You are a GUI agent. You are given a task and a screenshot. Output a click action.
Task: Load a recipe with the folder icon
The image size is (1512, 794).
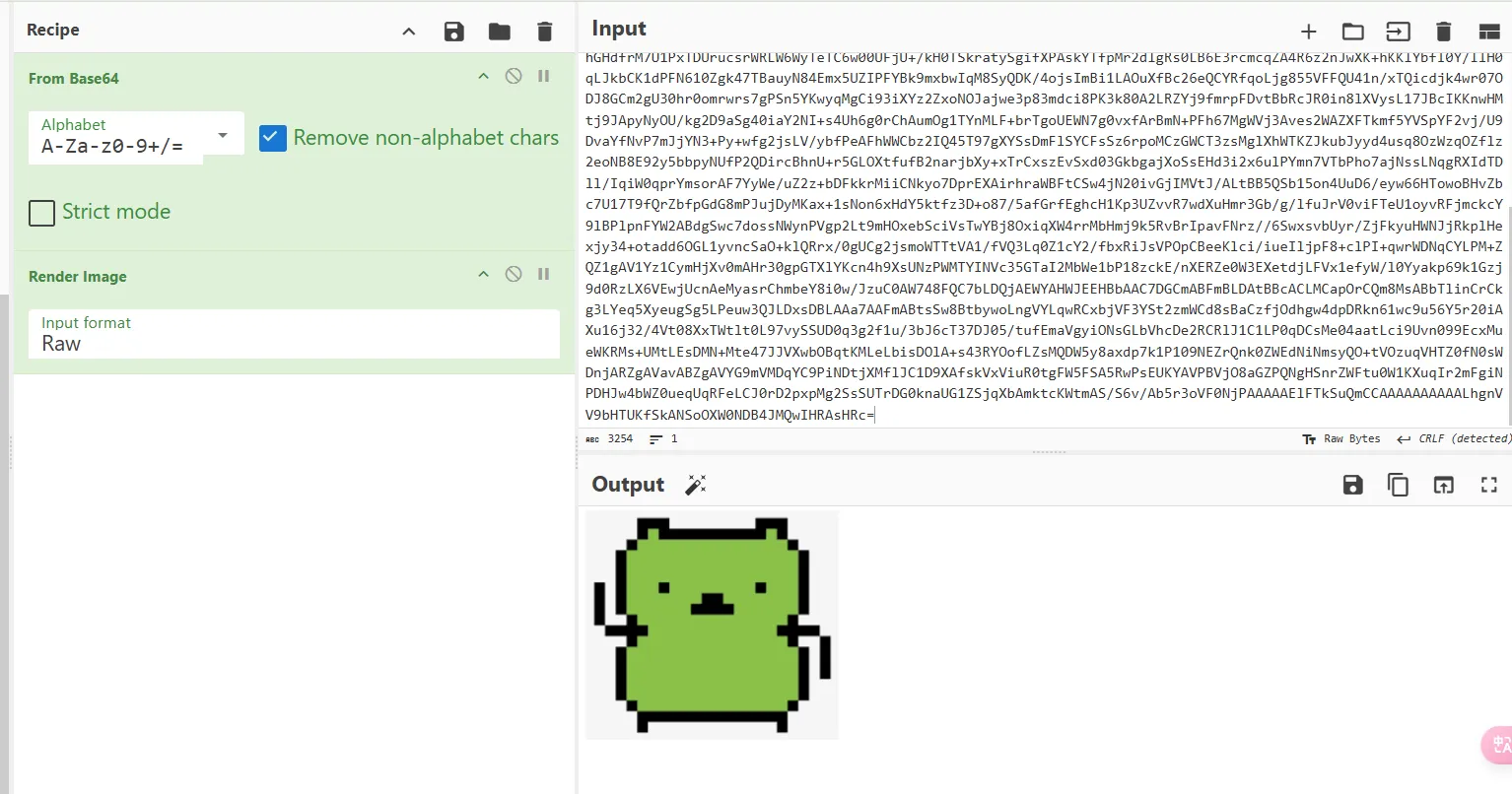[500, 32]
